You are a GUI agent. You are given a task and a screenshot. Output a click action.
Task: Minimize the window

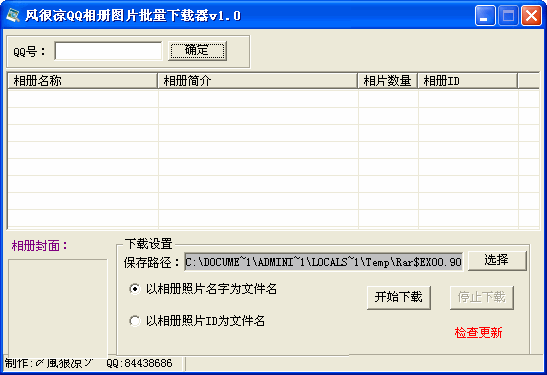(485, 16)
